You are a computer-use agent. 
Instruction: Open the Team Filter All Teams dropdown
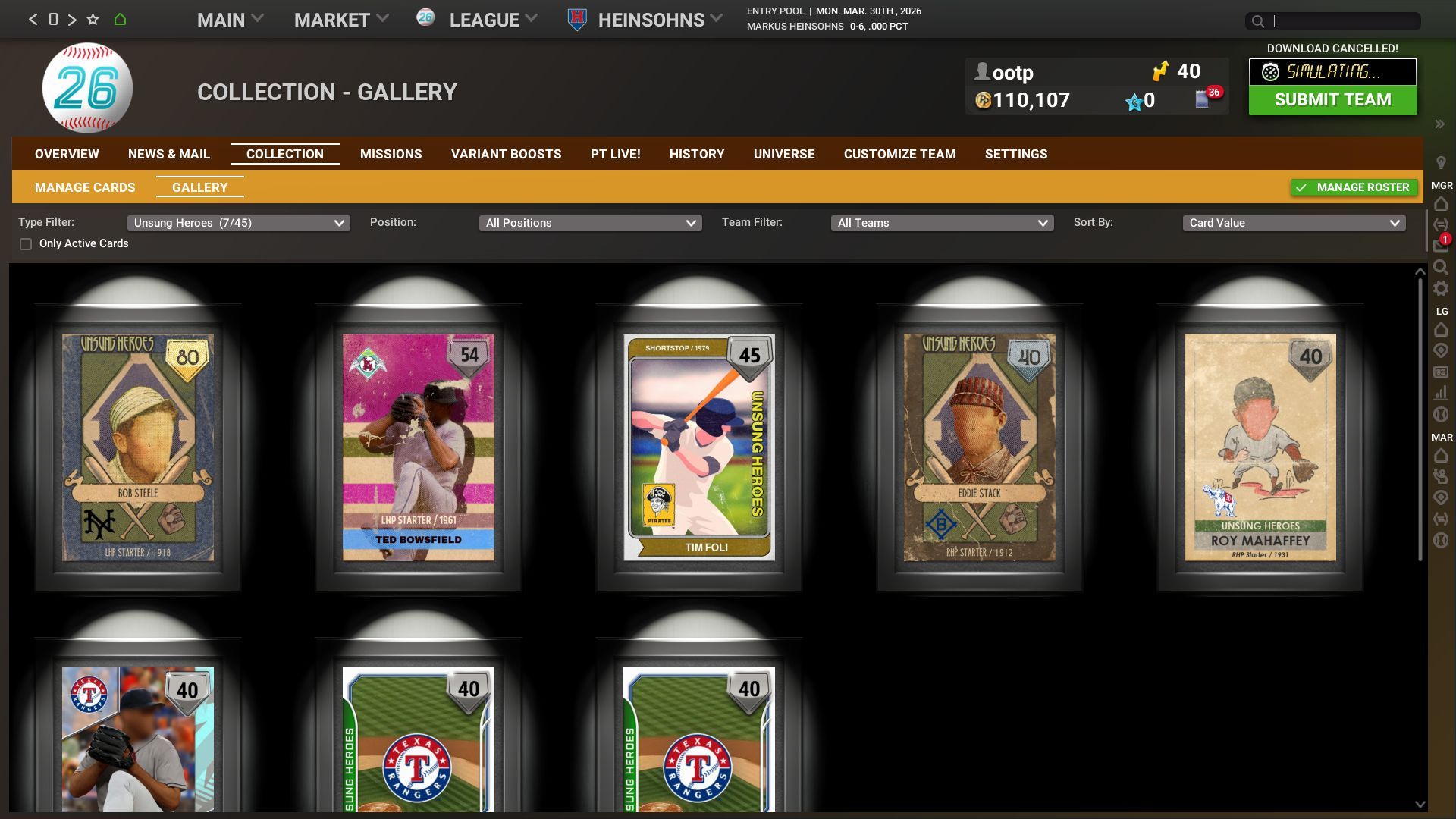coord(942,223)
